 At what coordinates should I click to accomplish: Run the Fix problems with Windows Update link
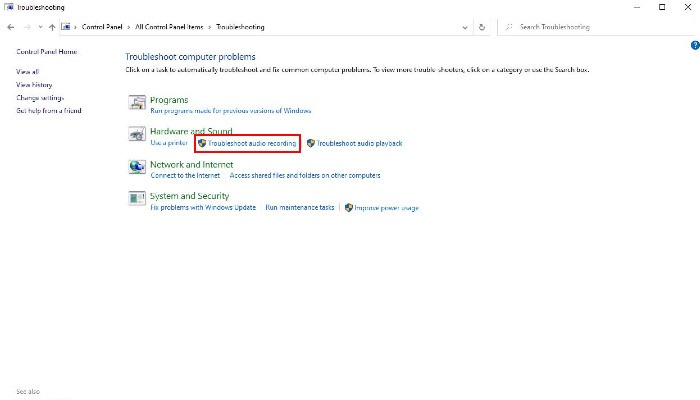[x=203, y=208]
